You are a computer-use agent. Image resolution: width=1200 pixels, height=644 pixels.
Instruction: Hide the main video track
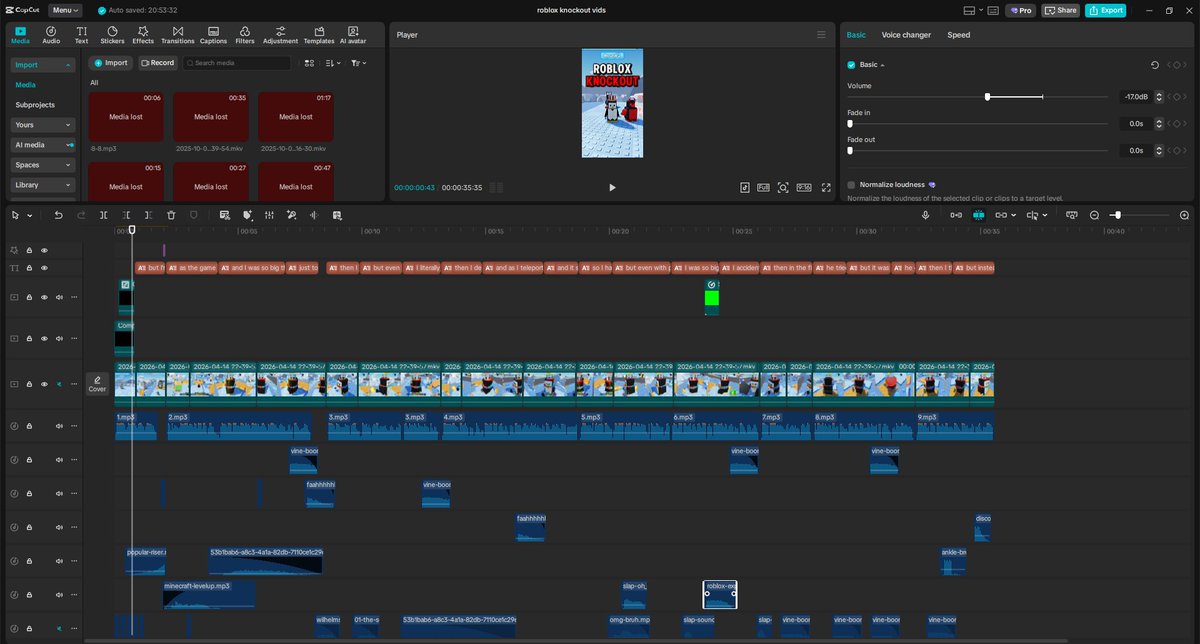[44, 384]
